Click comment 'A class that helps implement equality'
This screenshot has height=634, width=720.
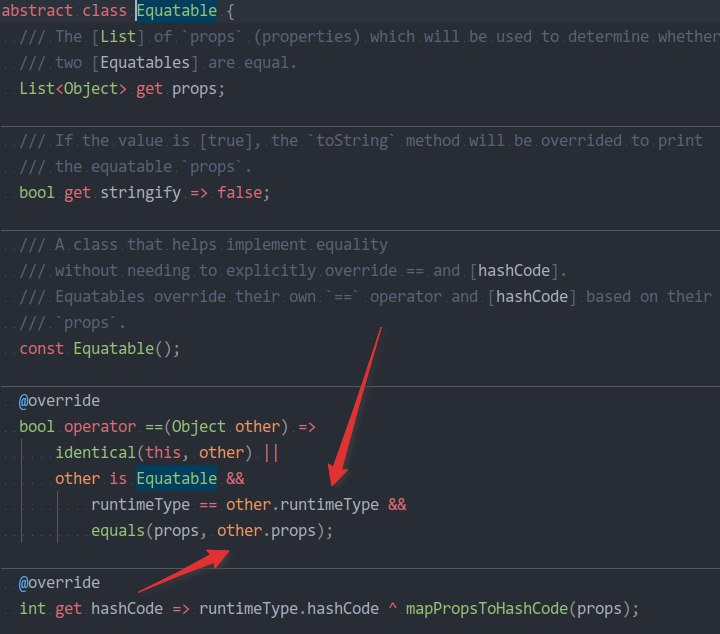pos(221,245)
